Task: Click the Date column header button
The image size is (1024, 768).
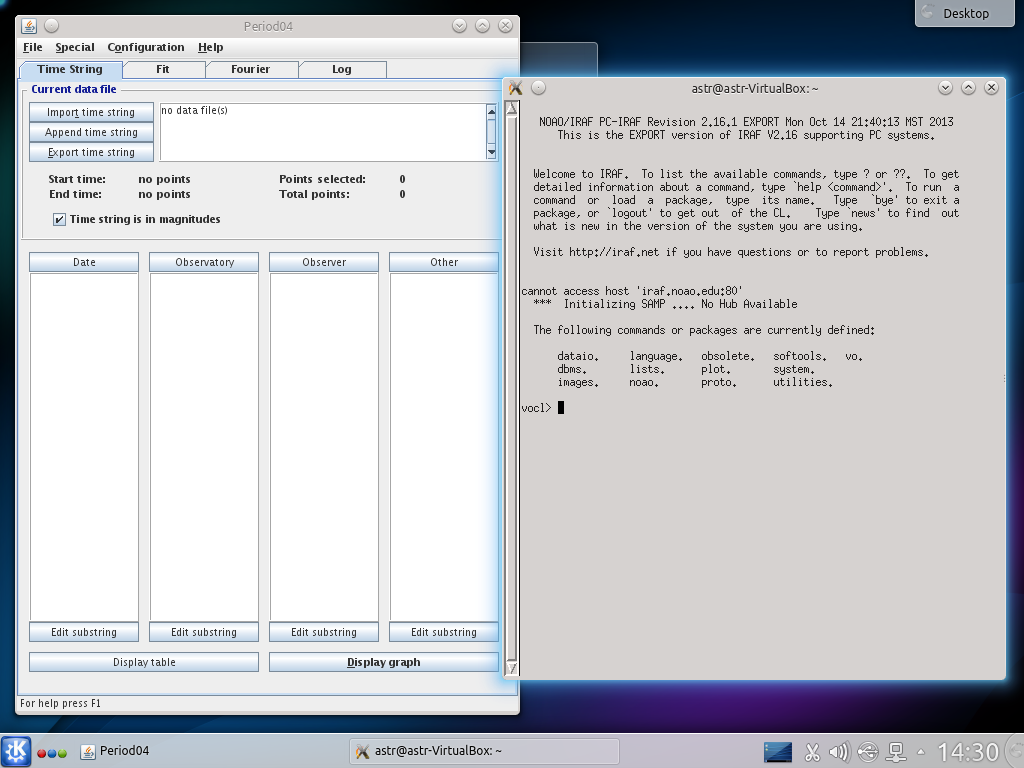Action: [x=84, y=262]
